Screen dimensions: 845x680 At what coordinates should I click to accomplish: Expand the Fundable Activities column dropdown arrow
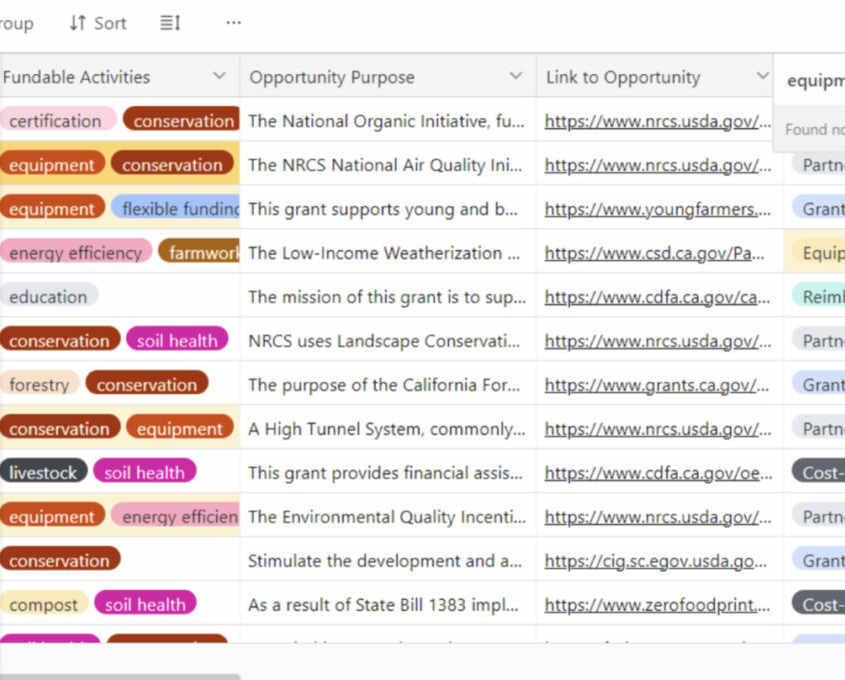(x=220, y=77)
